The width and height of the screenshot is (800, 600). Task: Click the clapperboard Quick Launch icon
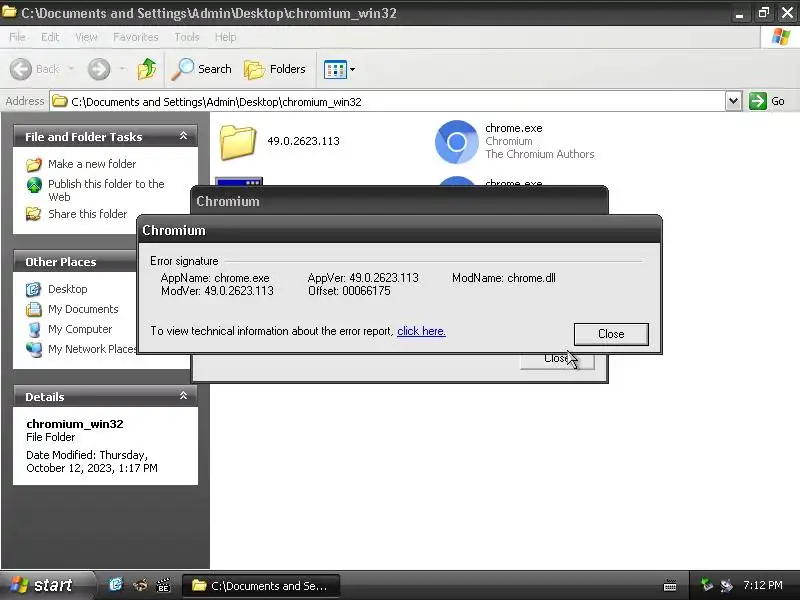[163, 585]
